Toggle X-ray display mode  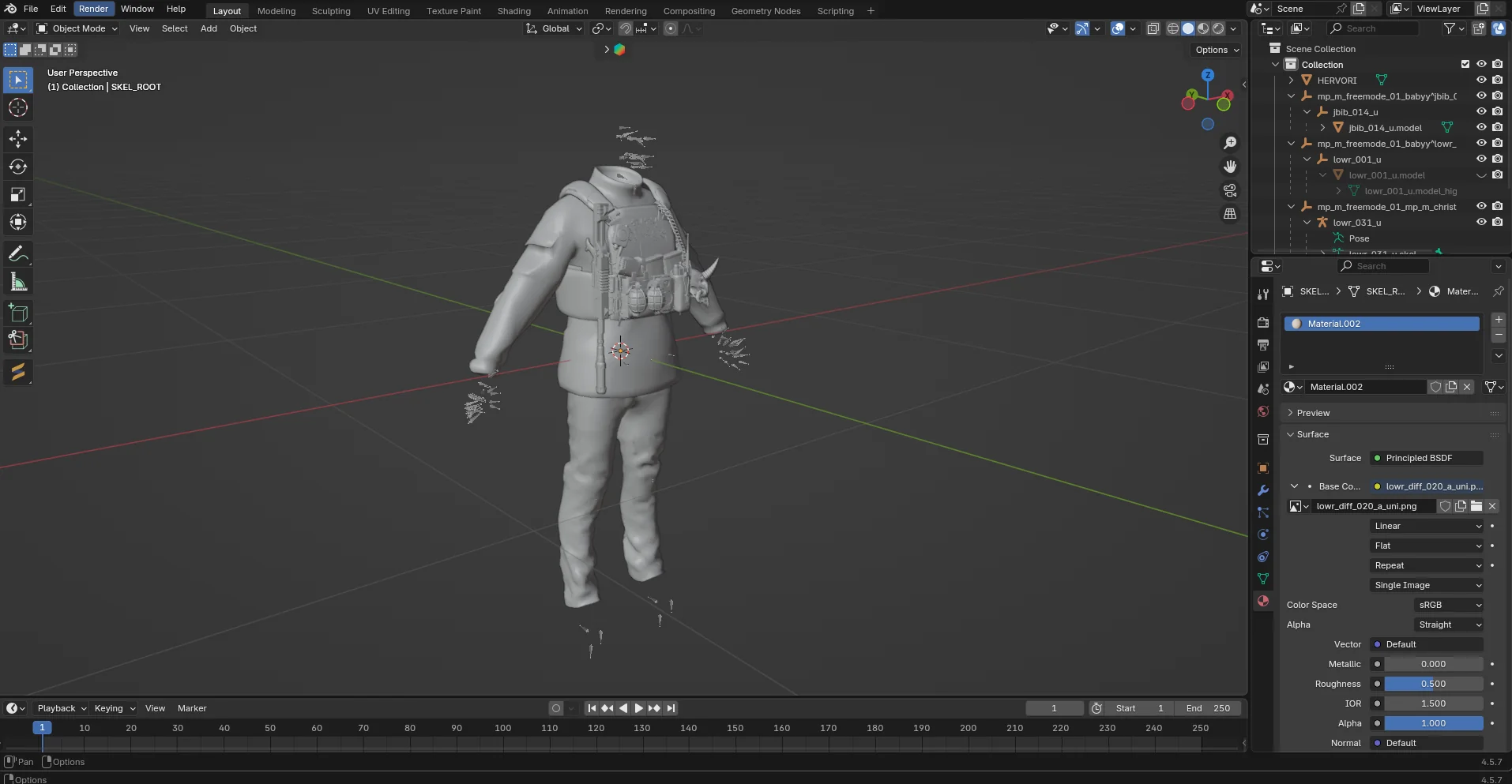click(x=1153, y=28)
